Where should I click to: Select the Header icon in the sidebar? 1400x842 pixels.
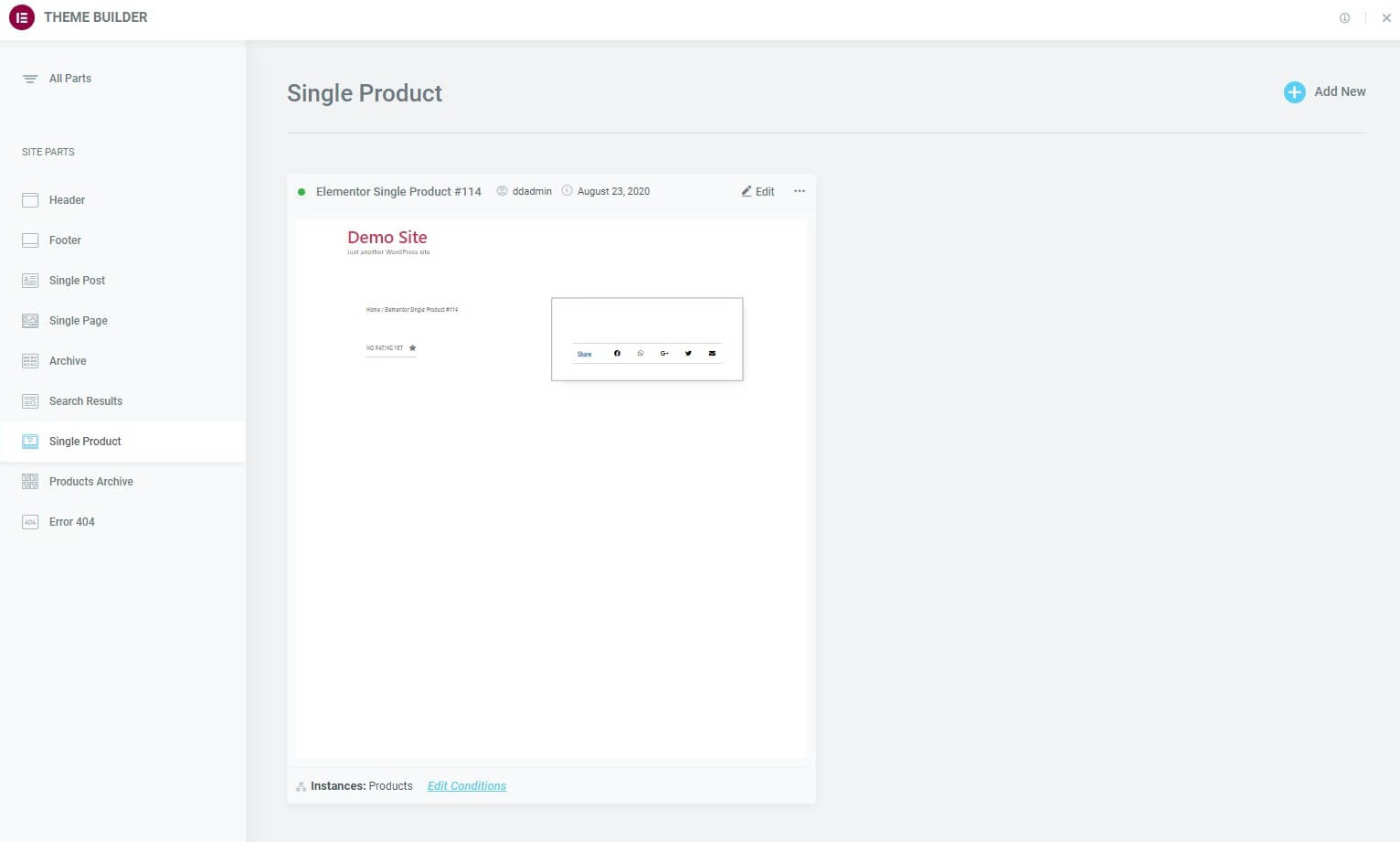point(30,199)
